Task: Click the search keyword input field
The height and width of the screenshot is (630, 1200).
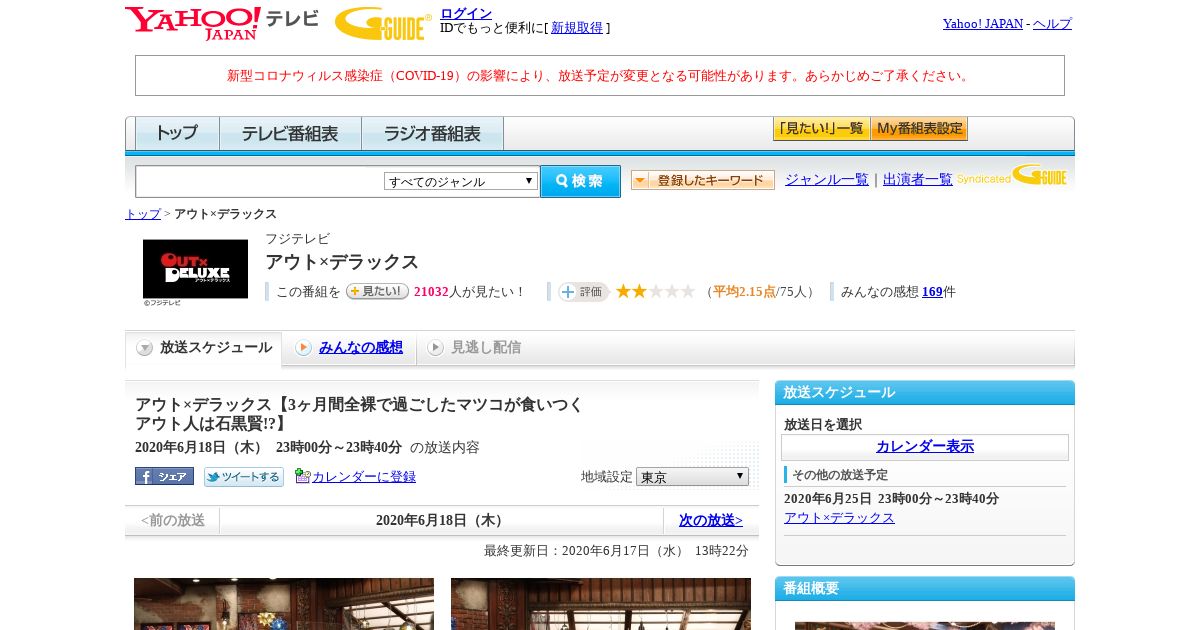Action: (x=260, y=181)
